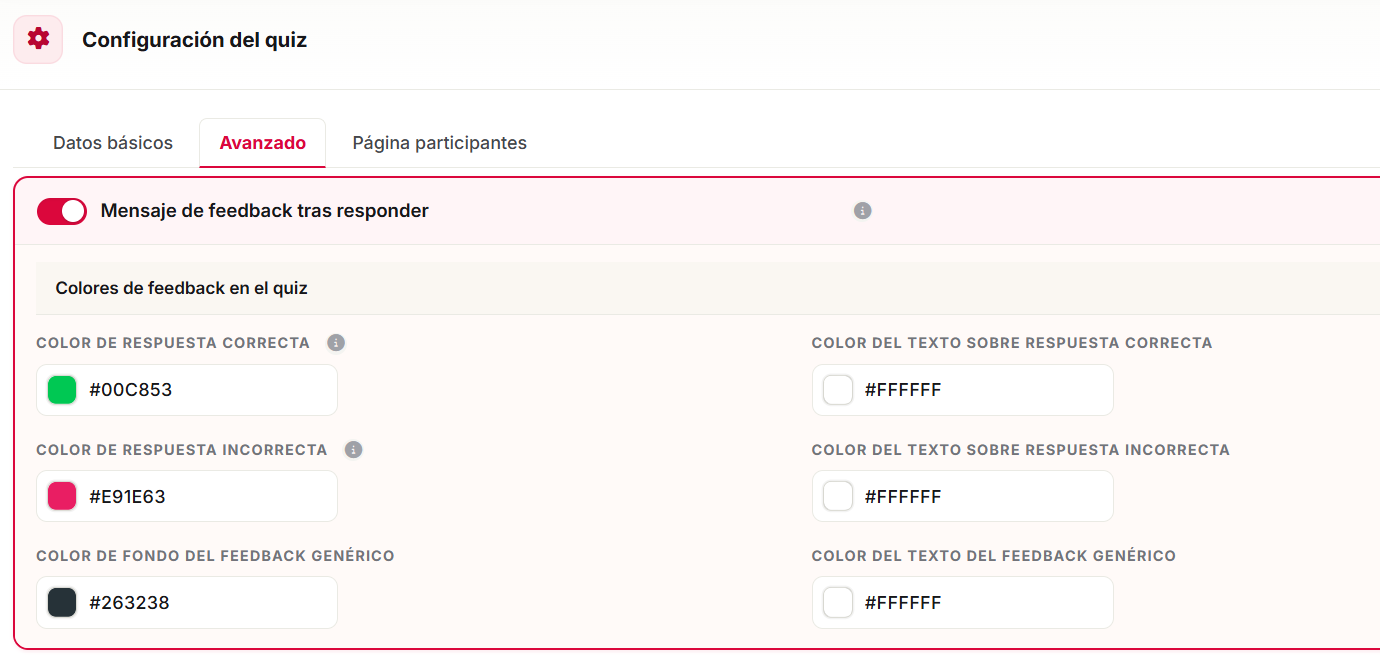Click info icon next to Color de respuesta incorrecta
This screenshot has height=661, width=1380.
coord(353,450)
